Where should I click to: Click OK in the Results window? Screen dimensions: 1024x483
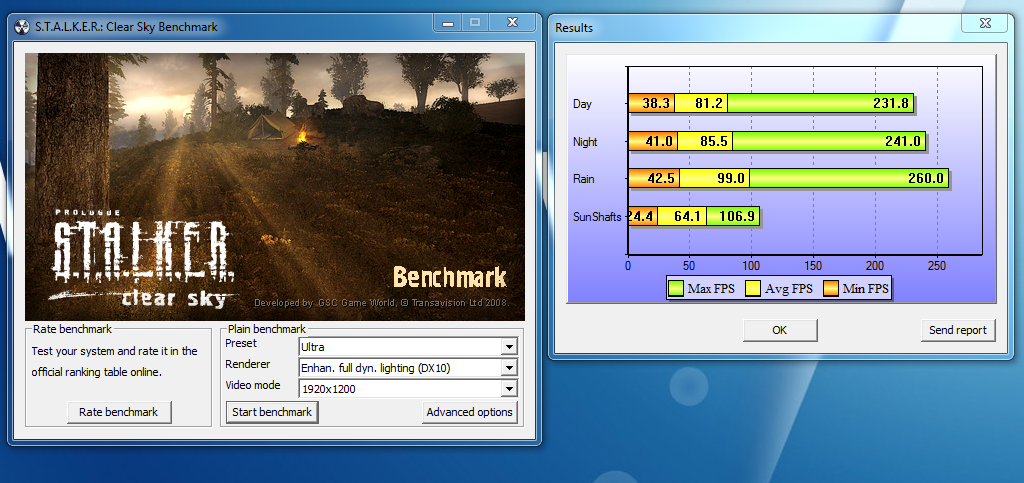(780, 330)
